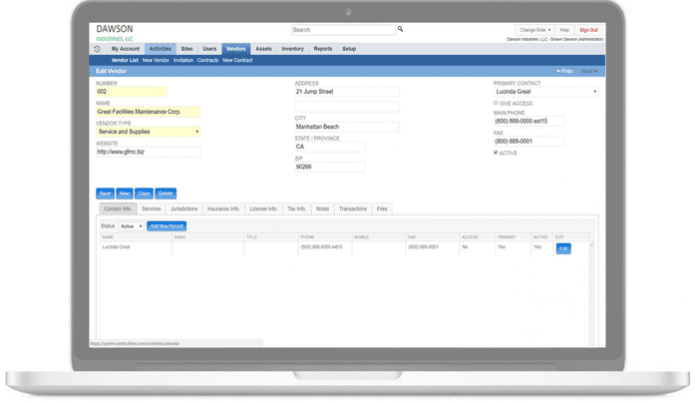
Task: Click the contacts table scrollbar
Action: point(591,293)
